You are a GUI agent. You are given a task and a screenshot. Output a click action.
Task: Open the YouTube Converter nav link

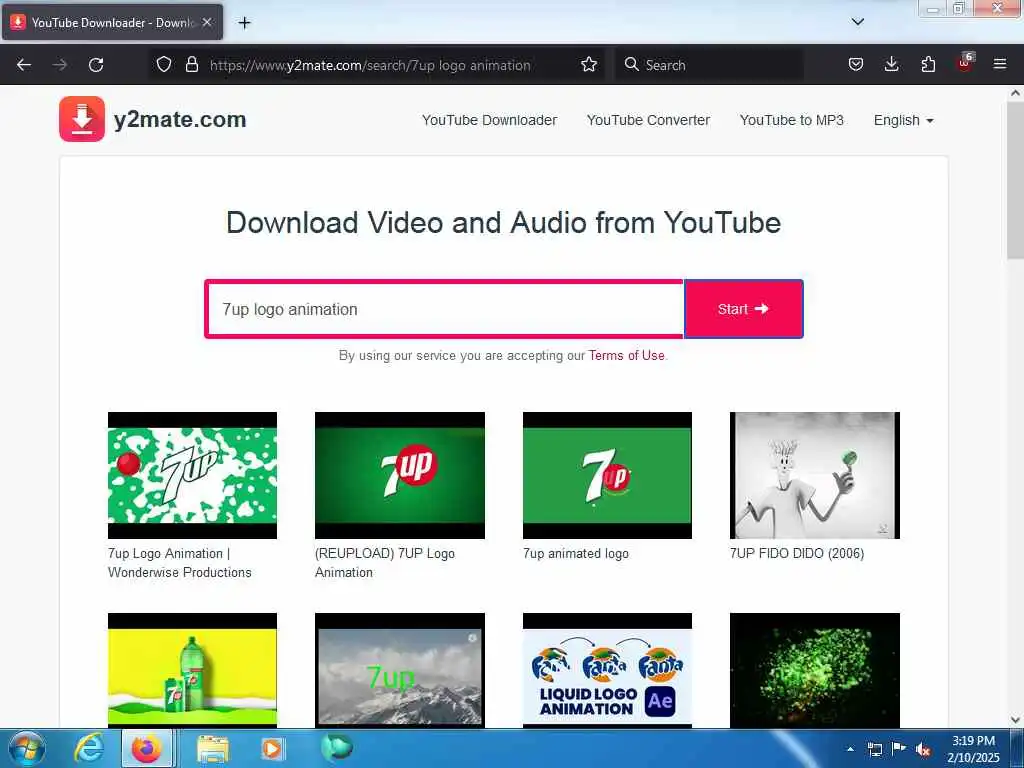tap(648, 120)
